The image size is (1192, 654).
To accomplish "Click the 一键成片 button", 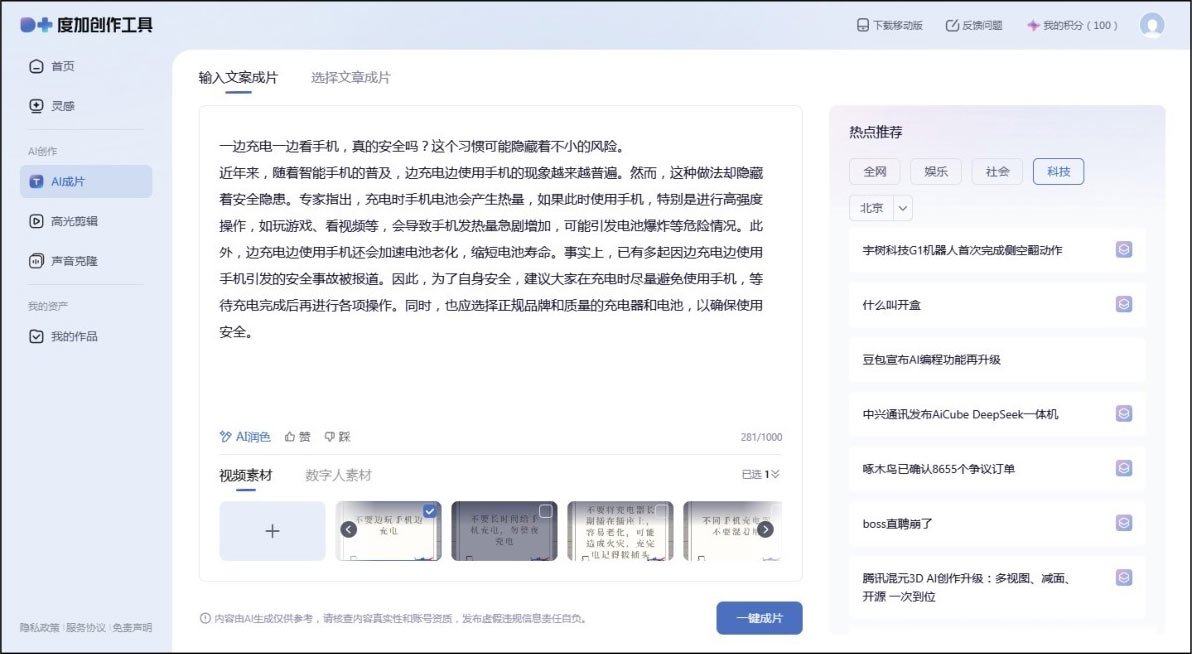I will point(759,618).
